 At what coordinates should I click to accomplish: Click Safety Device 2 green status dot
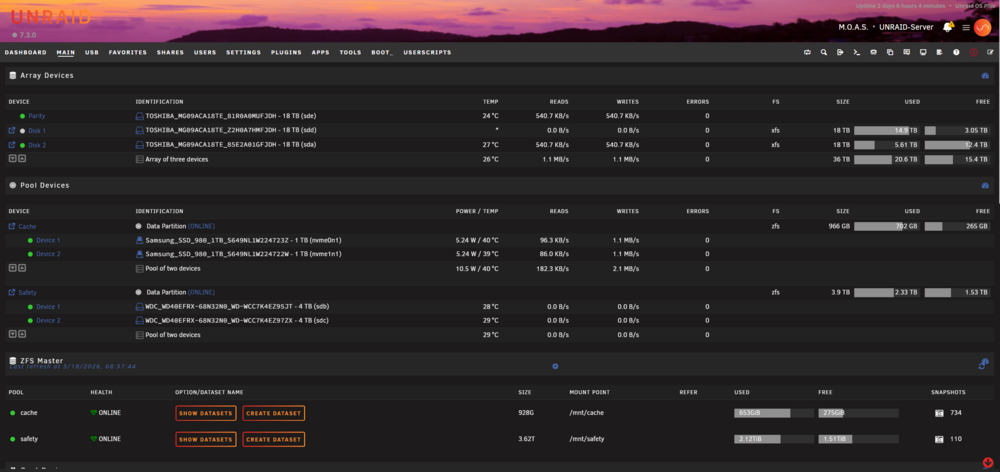click(x=29, y=320)
